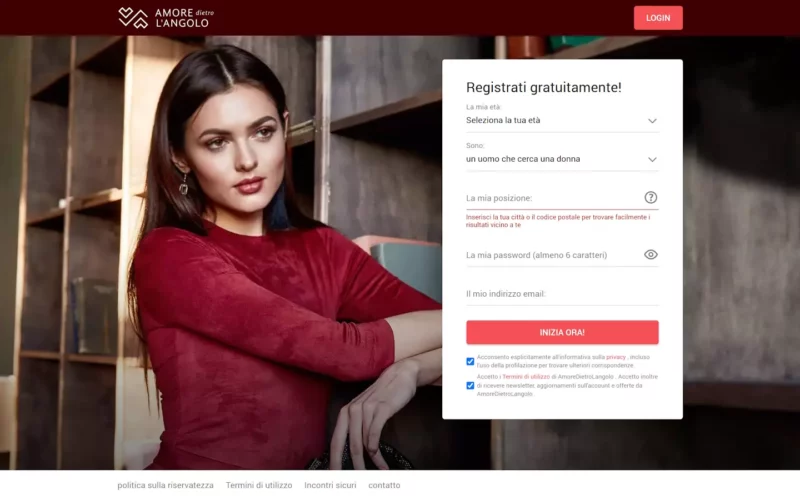This screenshot has width=800, height=500.
Task: Open the 'Termini di utilizzo' footer link
Action: pos(259,485)
